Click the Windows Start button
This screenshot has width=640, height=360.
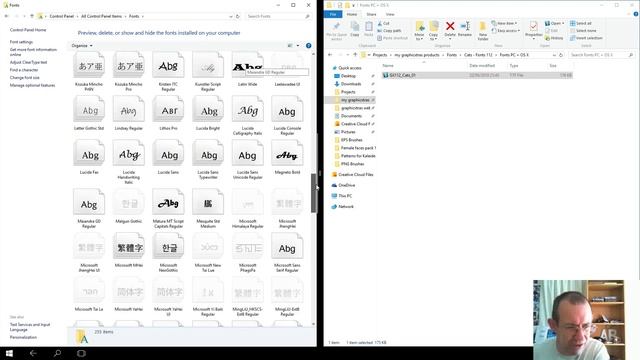click(9, 353)
